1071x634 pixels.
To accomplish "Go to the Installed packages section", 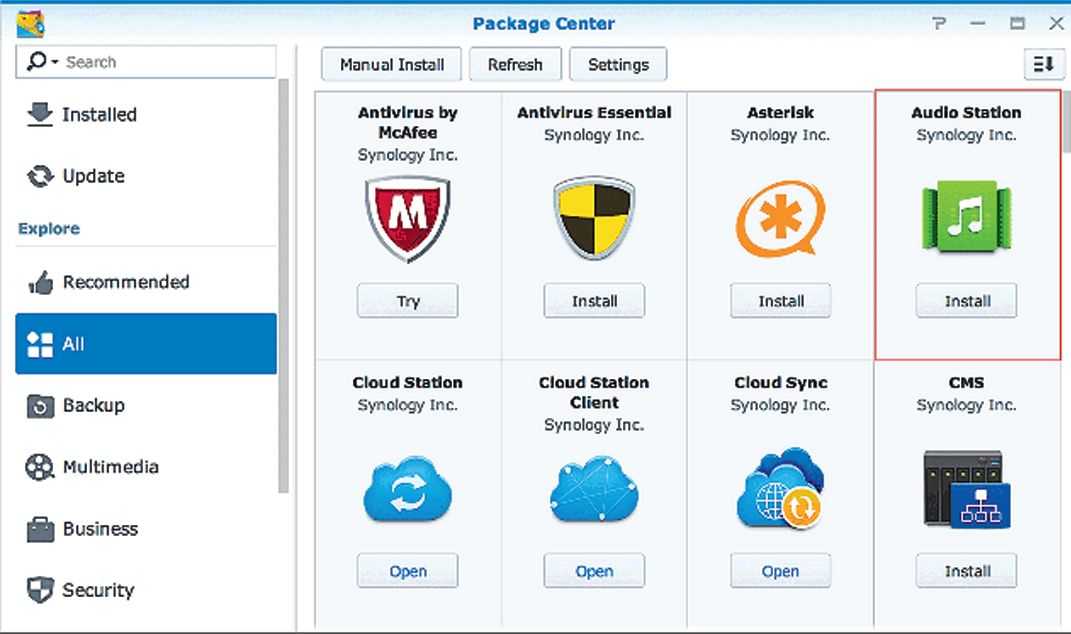I will click(x=98, y=115).
